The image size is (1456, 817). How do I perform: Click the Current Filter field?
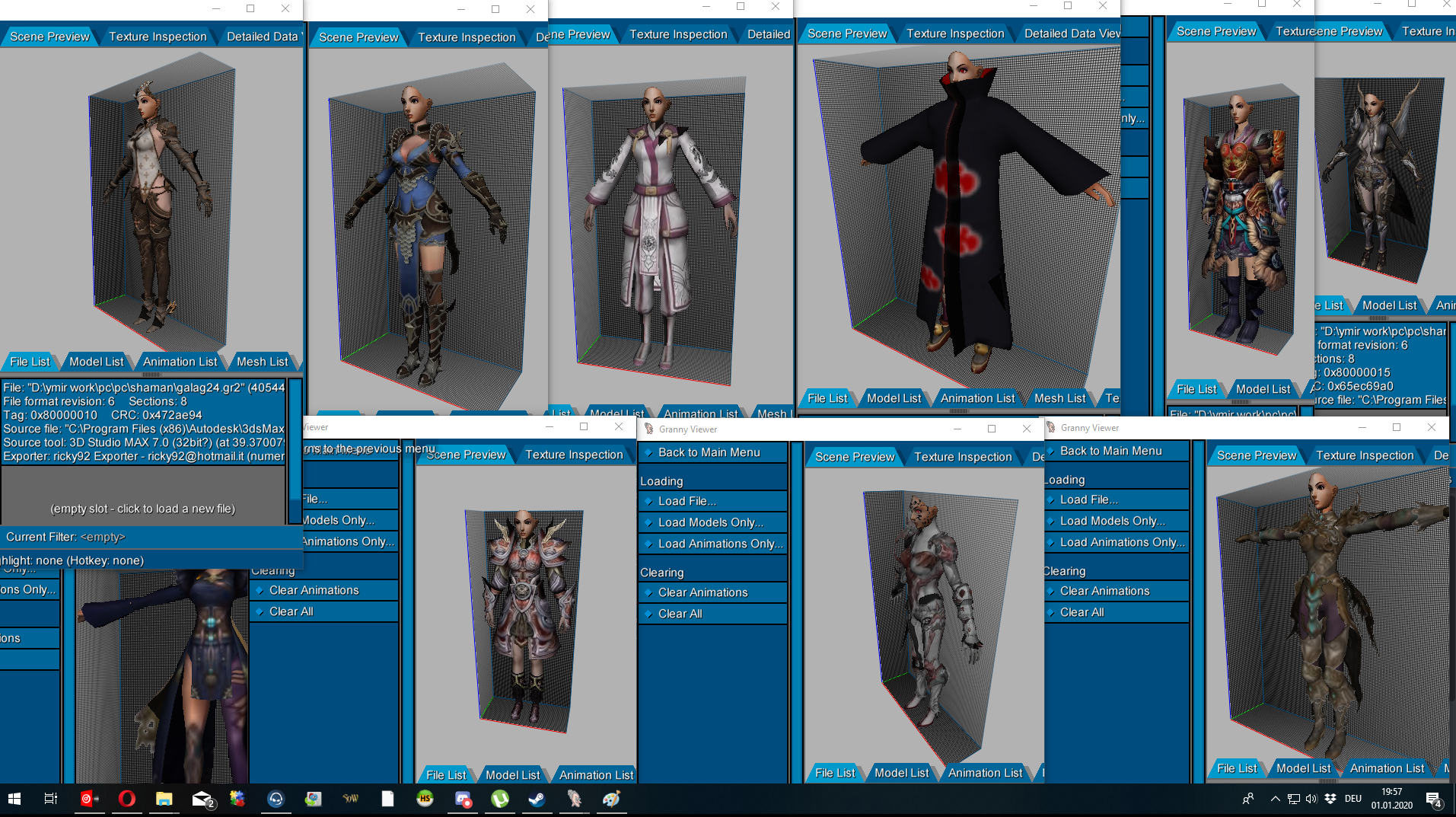point(151,537)
